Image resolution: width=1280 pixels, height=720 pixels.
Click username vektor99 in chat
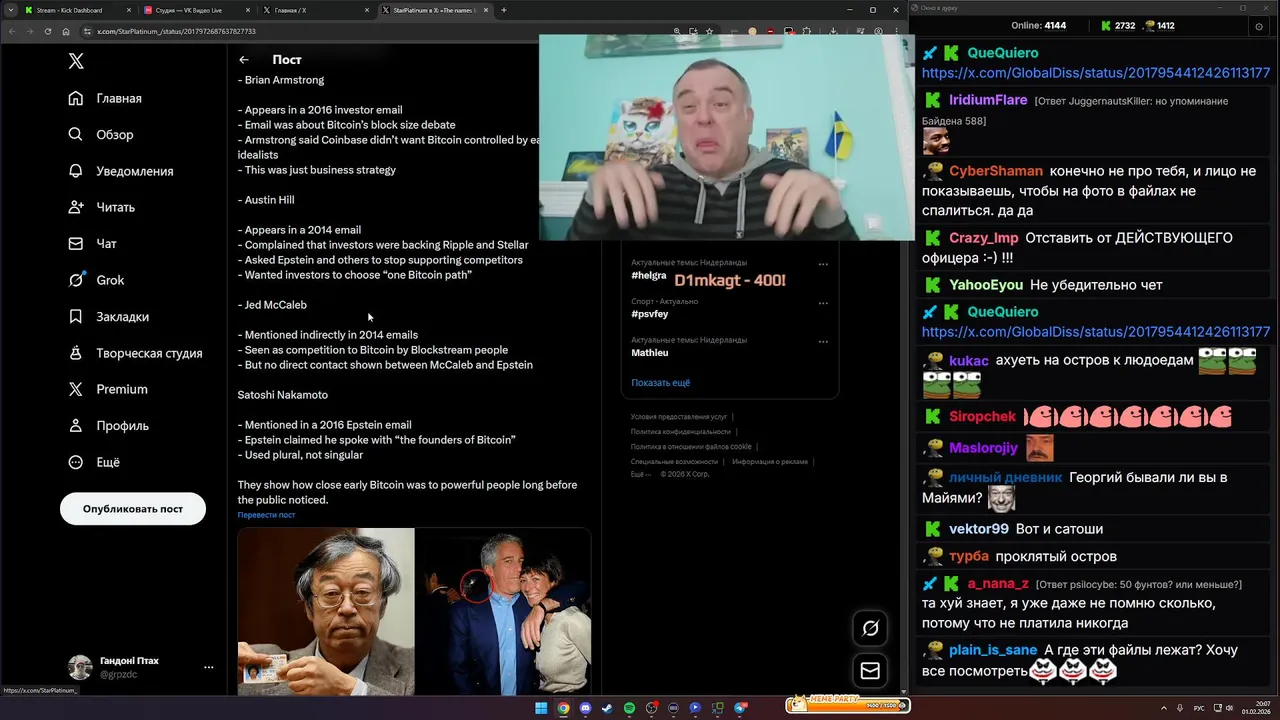pyautogui.click(x=979, y=528)
